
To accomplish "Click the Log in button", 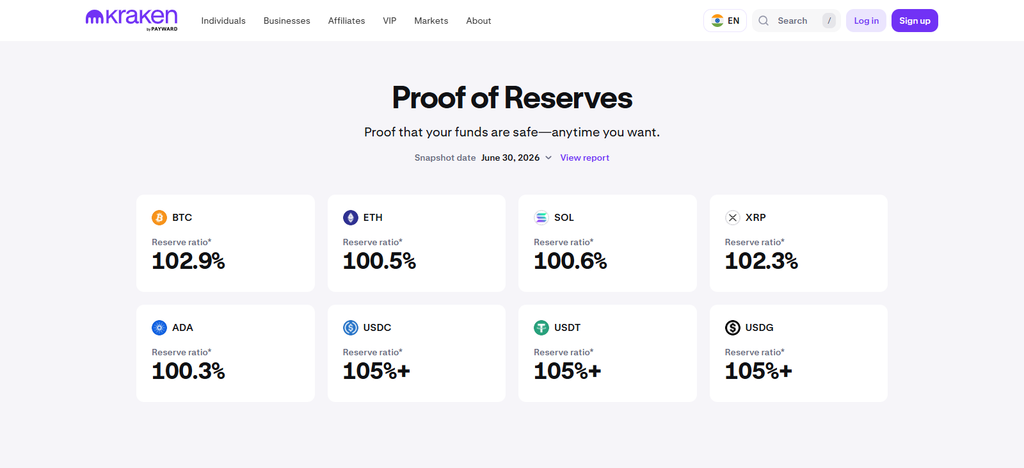I will (866, 21).
